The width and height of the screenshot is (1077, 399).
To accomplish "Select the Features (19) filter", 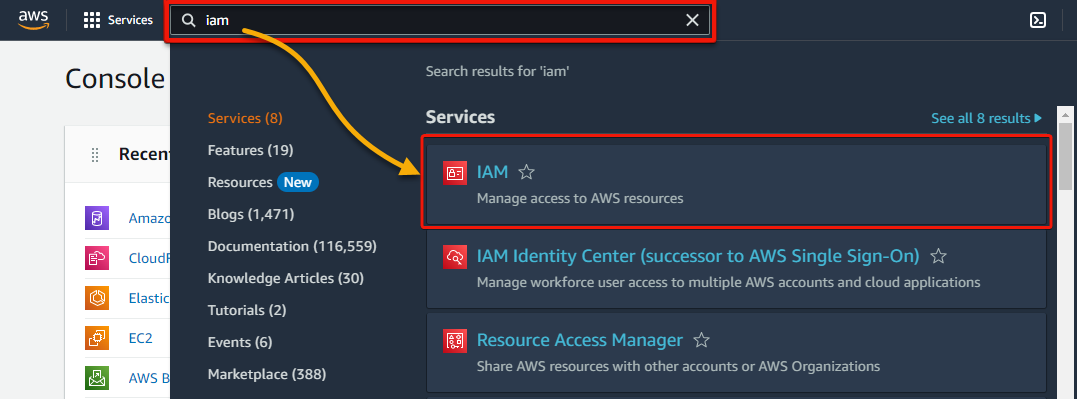I will (x=250, y=150).
